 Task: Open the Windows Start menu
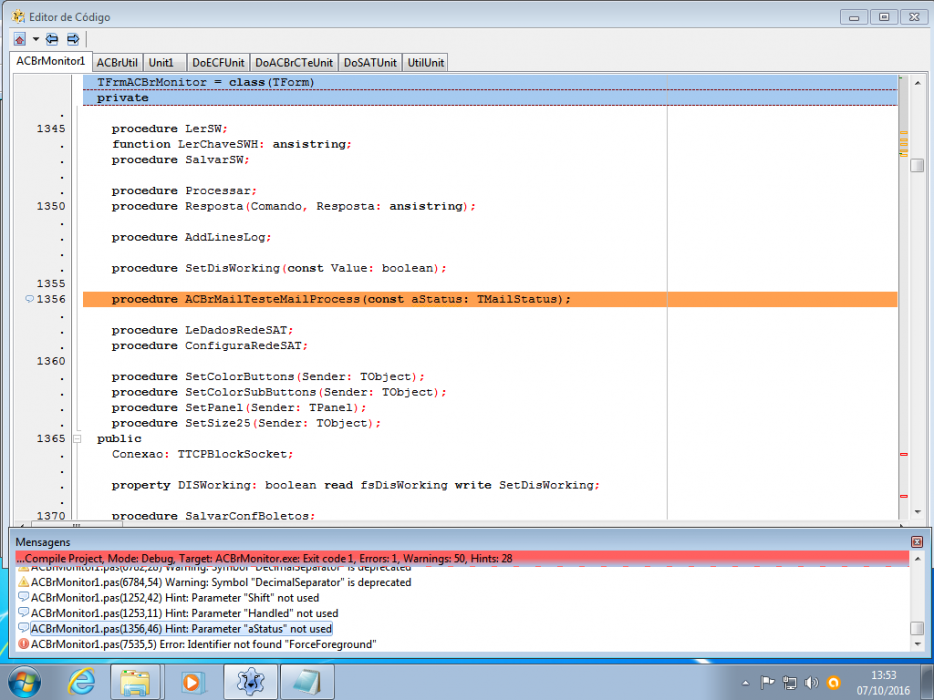tap(24, 682)
